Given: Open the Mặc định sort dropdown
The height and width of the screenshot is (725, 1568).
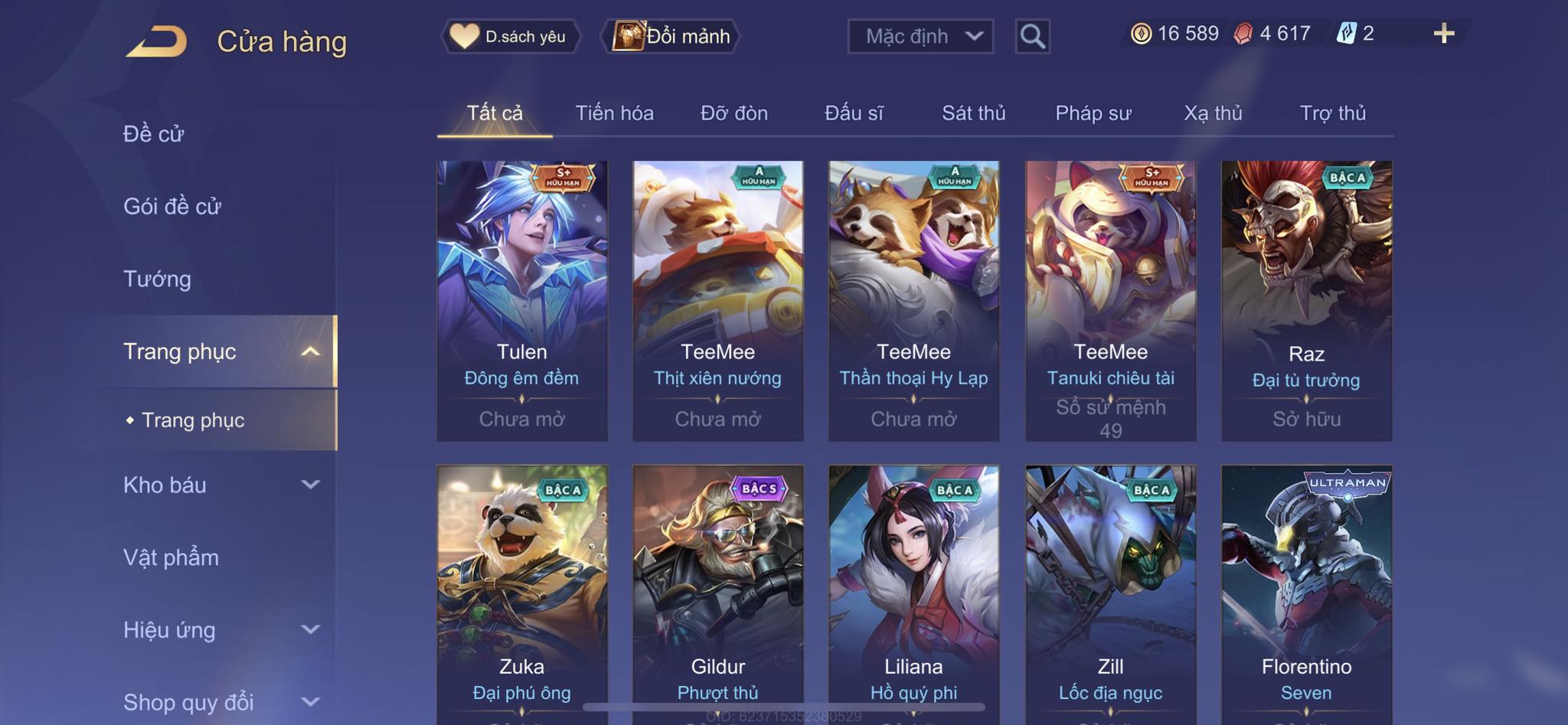Looking at the screenshot, I should [x=920, y=36].
